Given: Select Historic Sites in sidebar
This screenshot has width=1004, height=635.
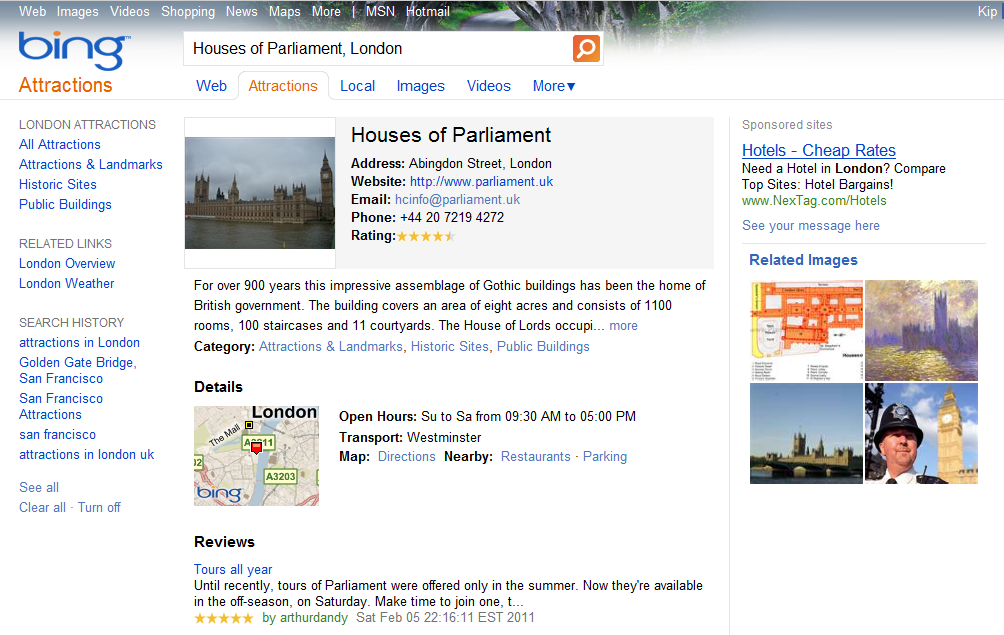Looking at the screenshot, I should tap(58, 184).
